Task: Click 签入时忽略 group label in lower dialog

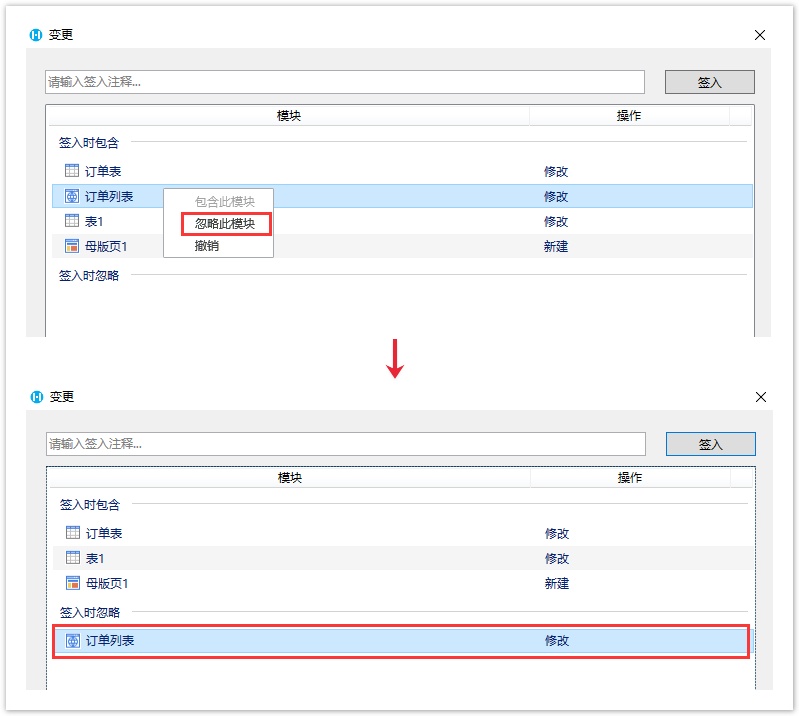Action: point(90,613)
